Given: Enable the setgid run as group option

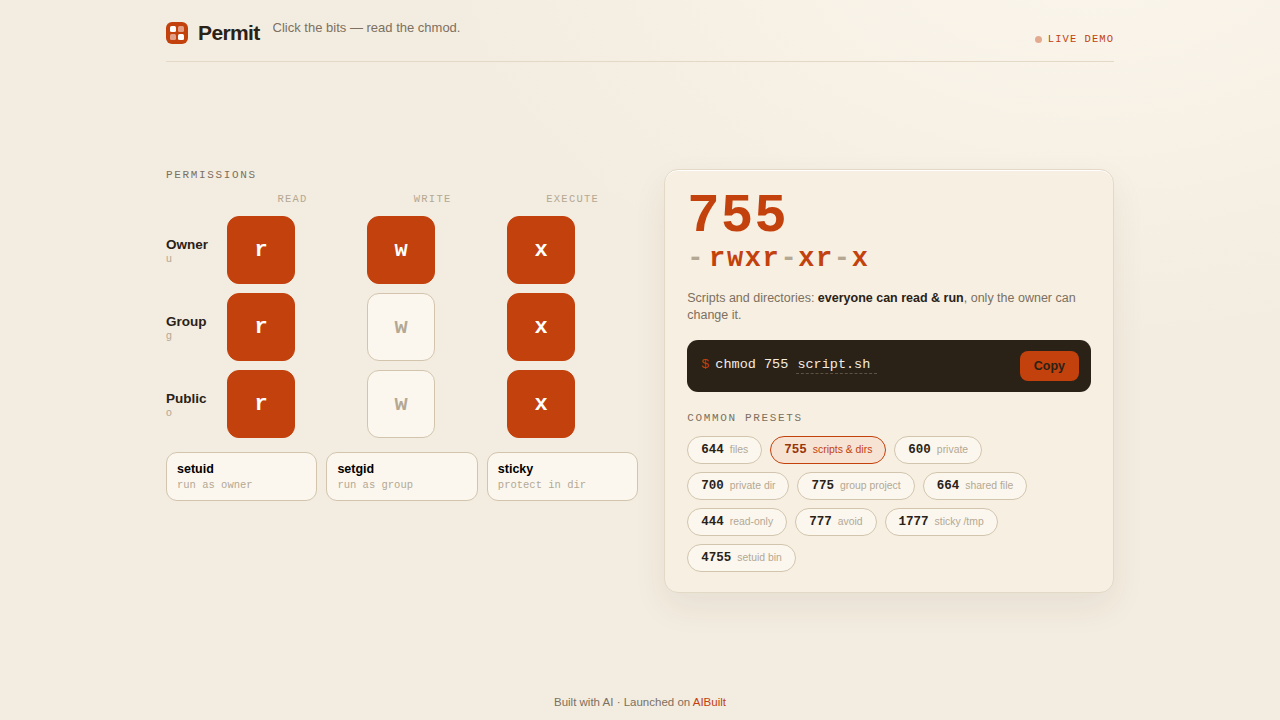Looking at the screenshot, I should 402,476.
